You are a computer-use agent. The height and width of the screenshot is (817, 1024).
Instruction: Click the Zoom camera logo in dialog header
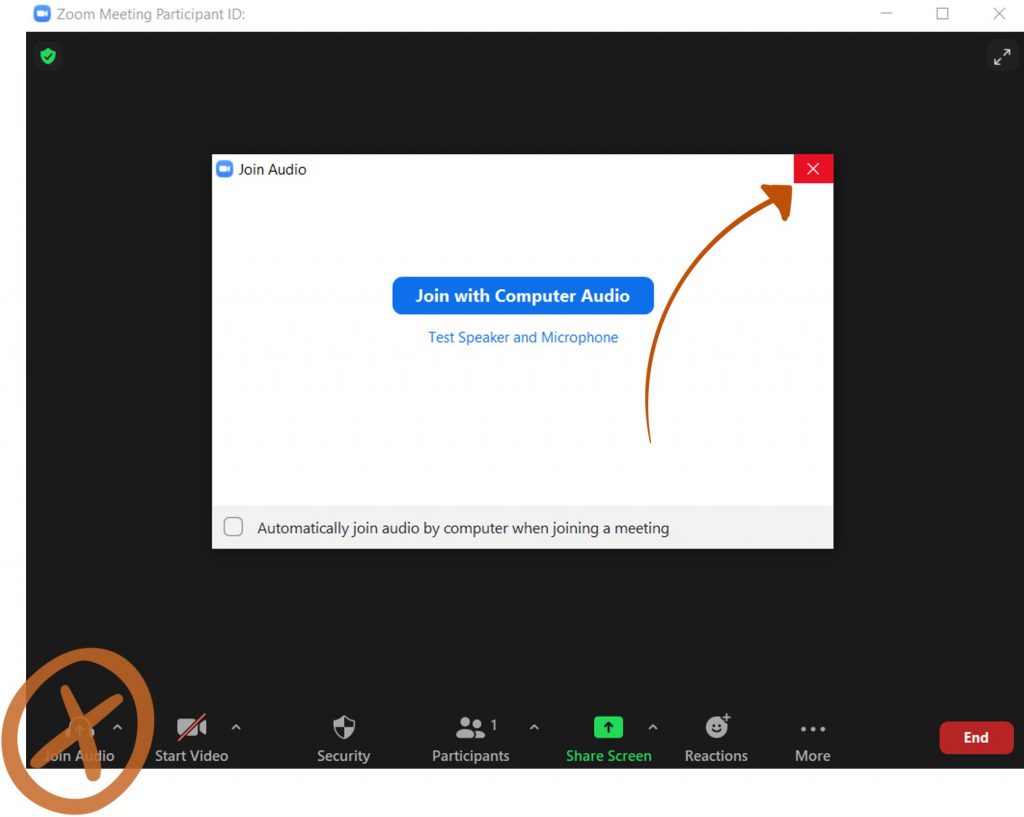(x=224, y=169)
